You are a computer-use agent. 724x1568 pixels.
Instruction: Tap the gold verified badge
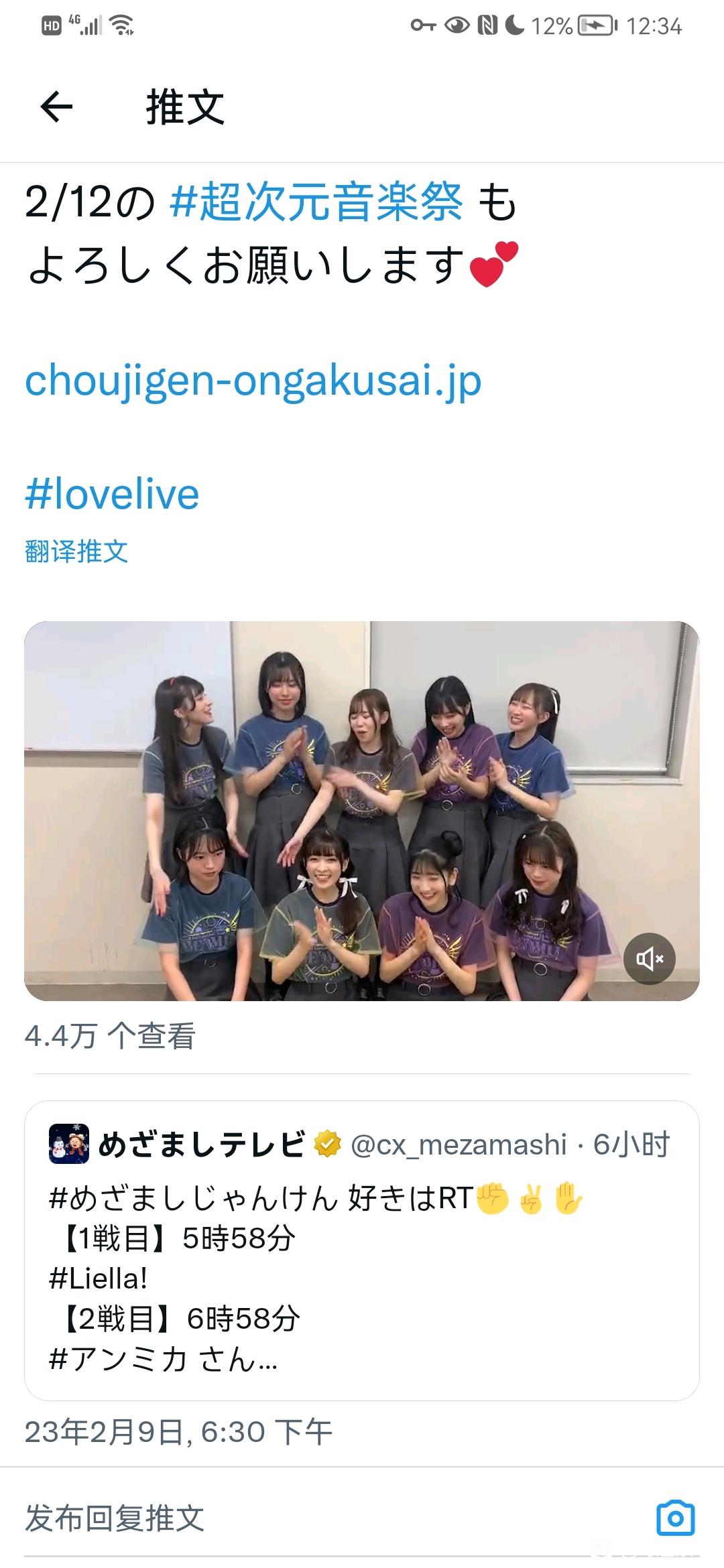pos(328,1144)
